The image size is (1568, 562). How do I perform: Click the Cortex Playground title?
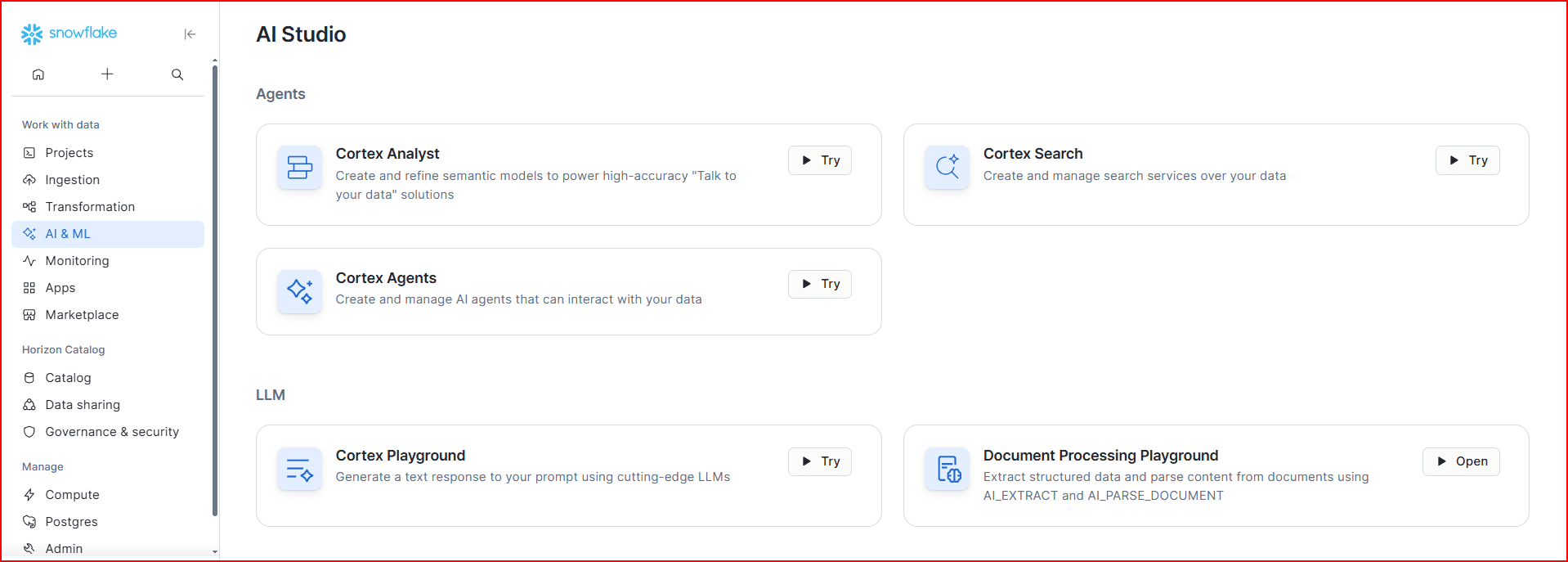[x=401, y=456]
